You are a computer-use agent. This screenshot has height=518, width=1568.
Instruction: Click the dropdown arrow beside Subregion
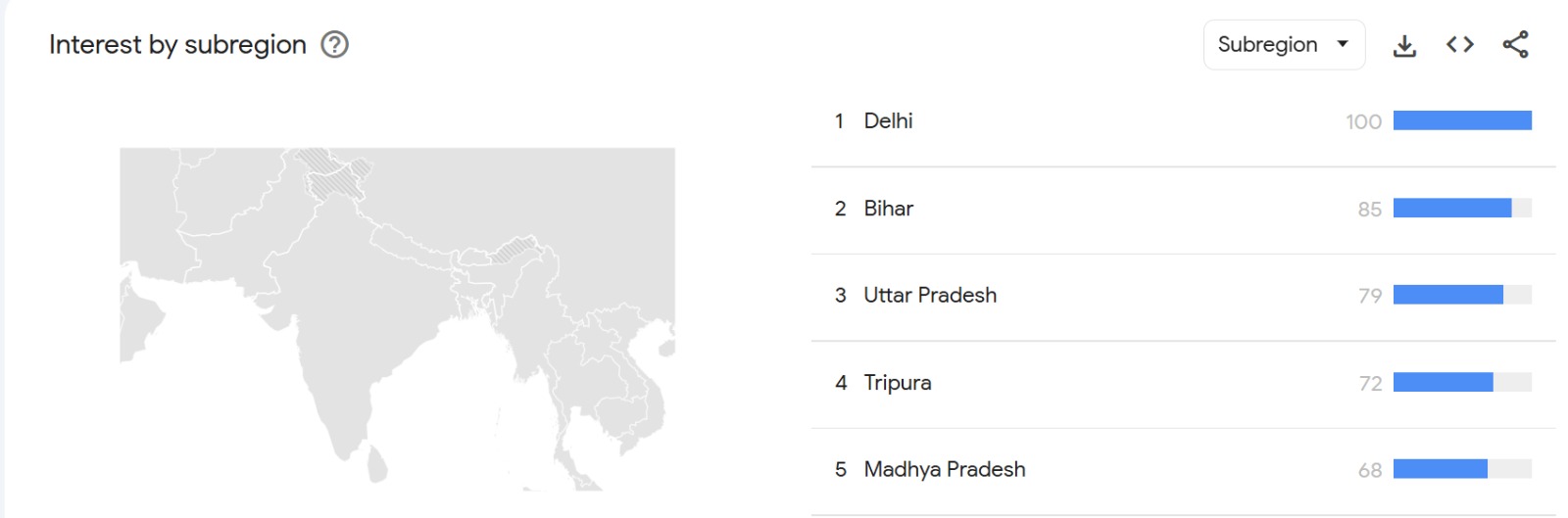pos(1343,44)
